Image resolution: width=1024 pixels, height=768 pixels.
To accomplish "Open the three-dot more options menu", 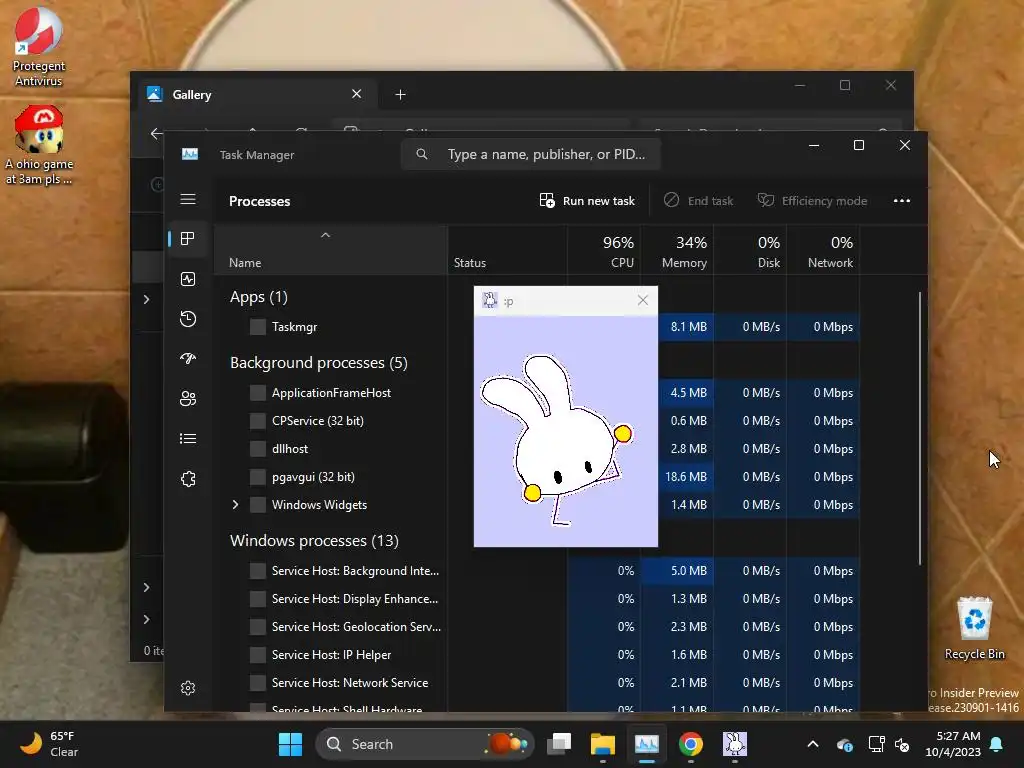I will pyautogui.click(x=902, y=200).
